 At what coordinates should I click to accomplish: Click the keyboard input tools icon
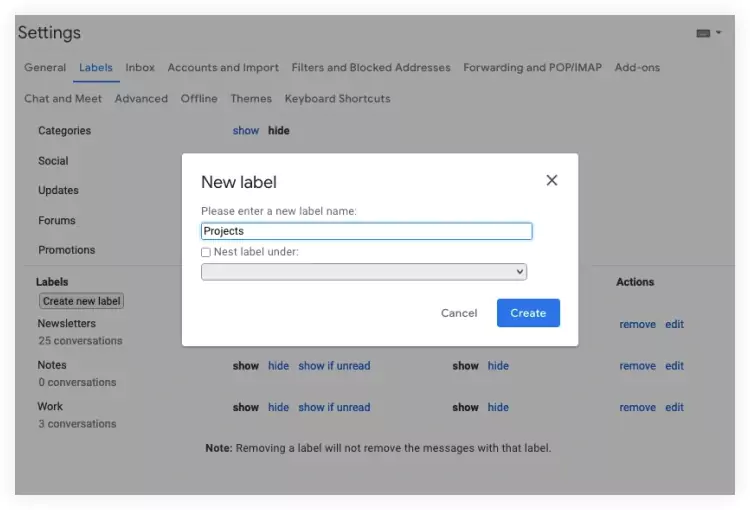coord(703,33)
